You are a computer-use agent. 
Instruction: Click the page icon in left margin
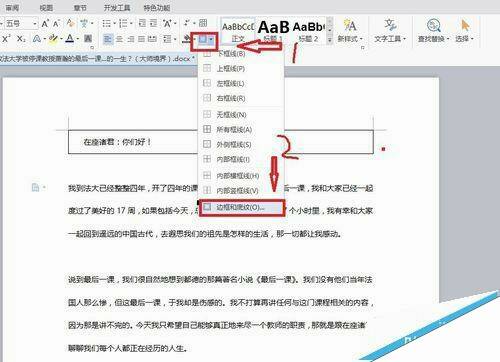click(35, 187)
